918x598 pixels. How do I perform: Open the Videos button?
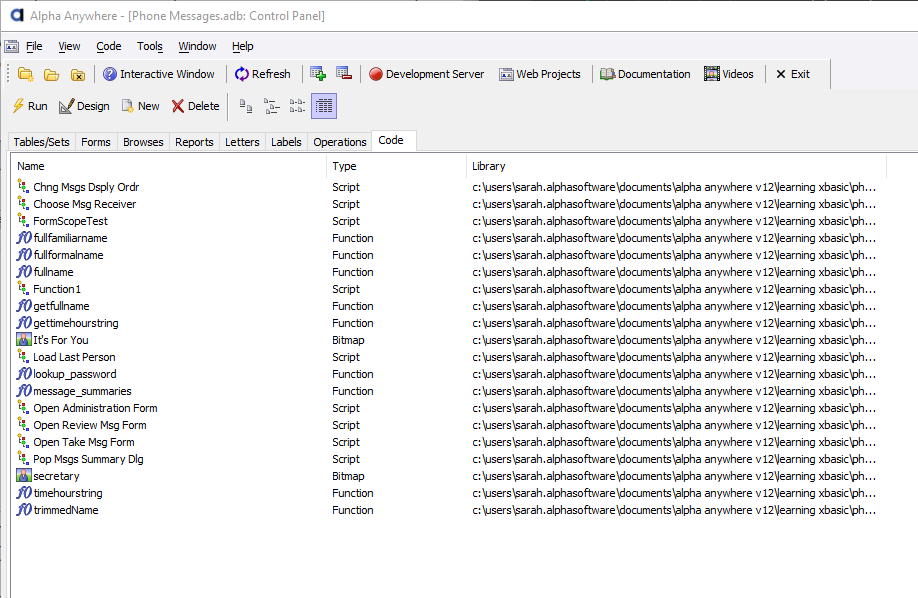[729, 74]
